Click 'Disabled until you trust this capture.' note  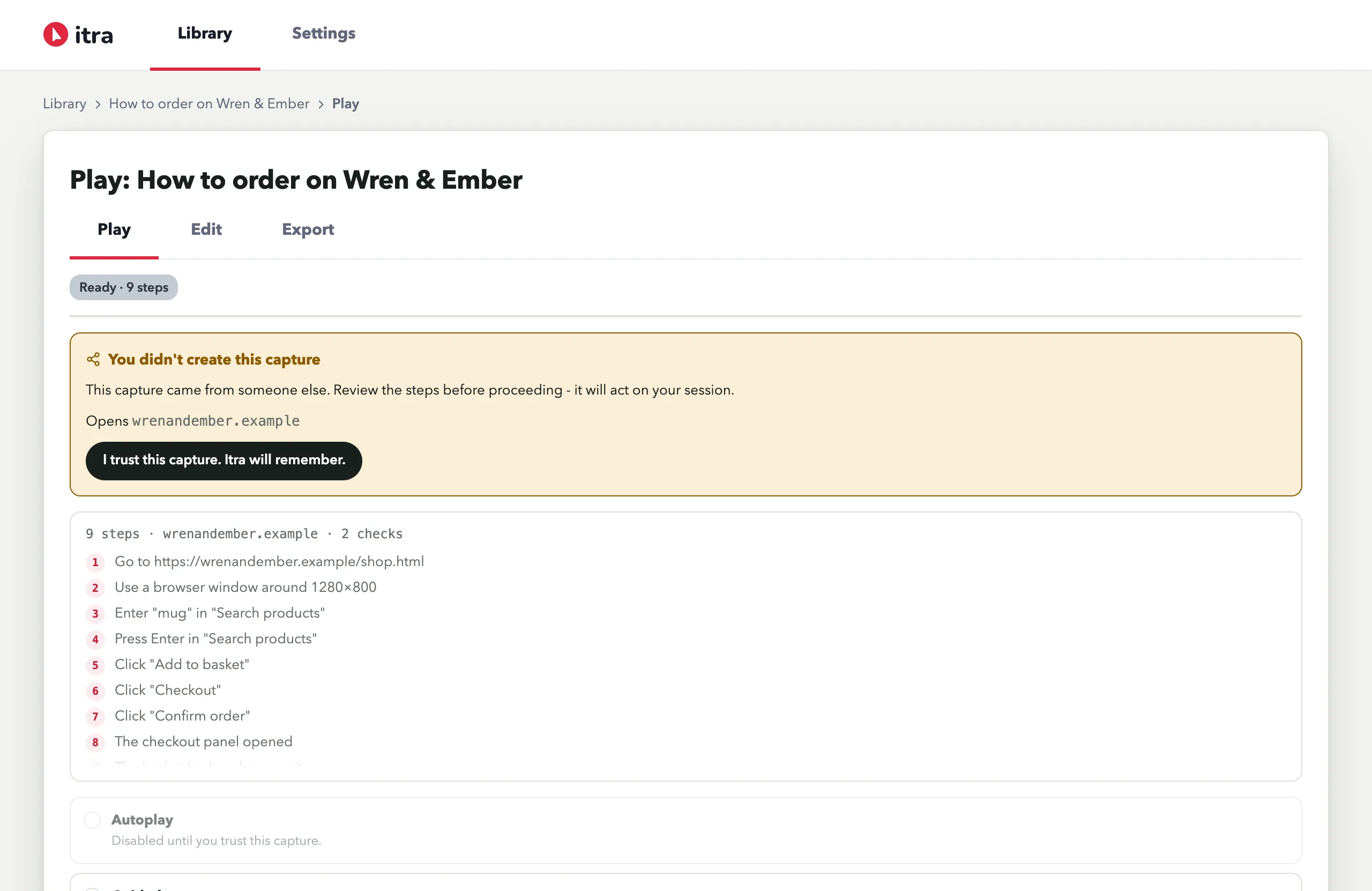point(216,840)
